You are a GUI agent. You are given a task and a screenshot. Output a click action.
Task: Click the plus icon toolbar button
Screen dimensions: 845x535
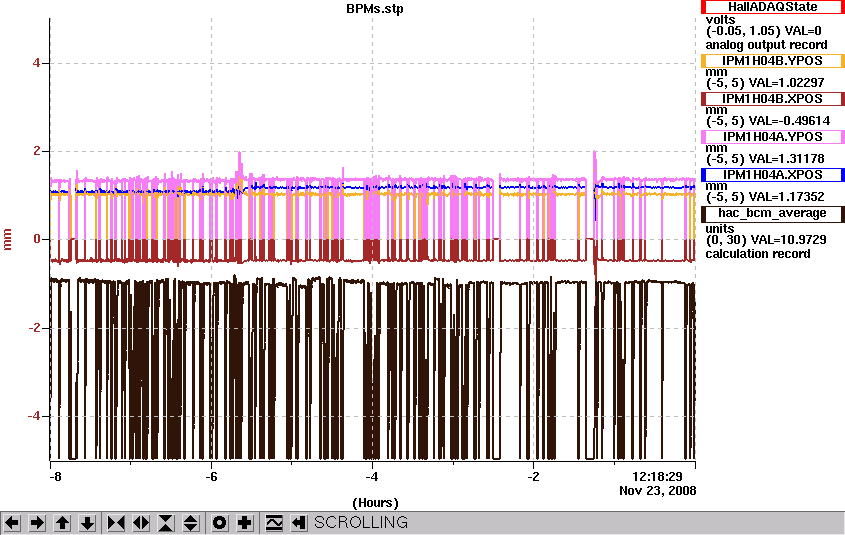point(245,523)
